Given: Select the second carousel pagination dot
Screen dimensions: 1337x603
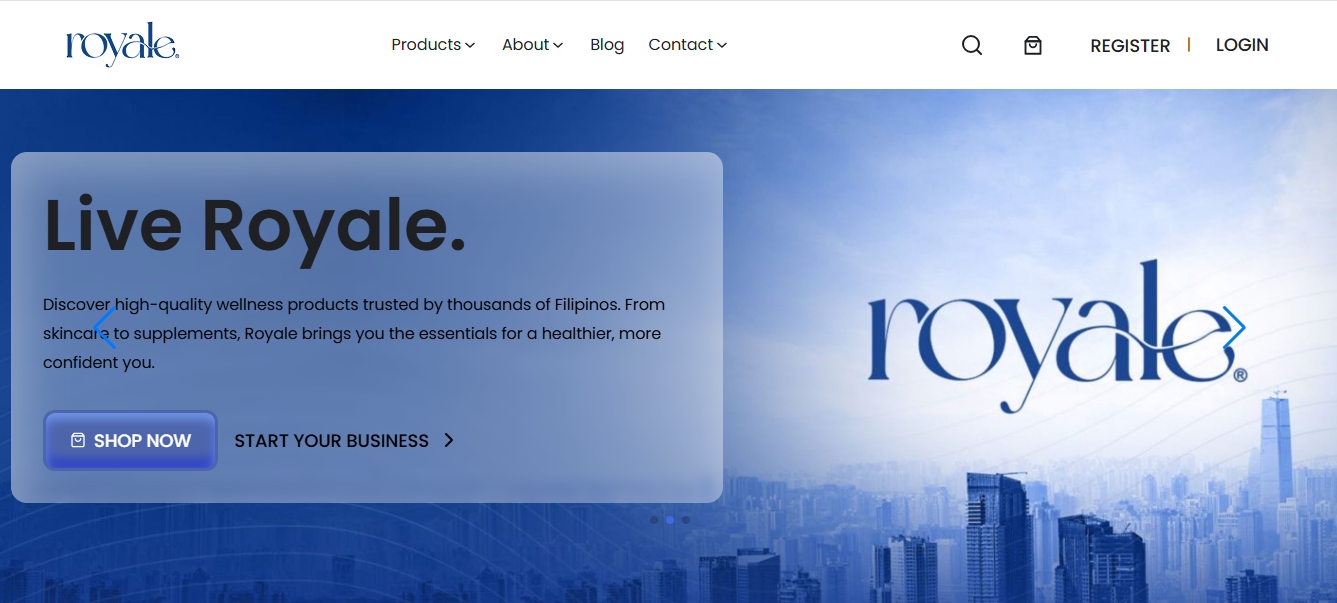Looking at the screenshot, I should [x=670, y=520].
